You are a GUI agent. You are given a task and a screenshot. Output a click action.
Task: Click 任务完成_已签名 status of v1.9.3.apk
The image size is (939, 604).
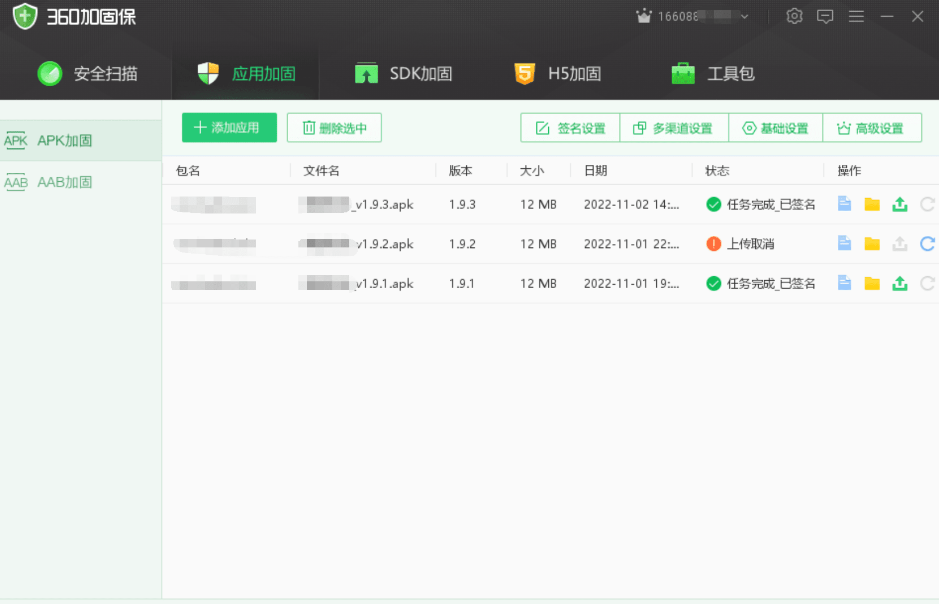pos(771,205)
